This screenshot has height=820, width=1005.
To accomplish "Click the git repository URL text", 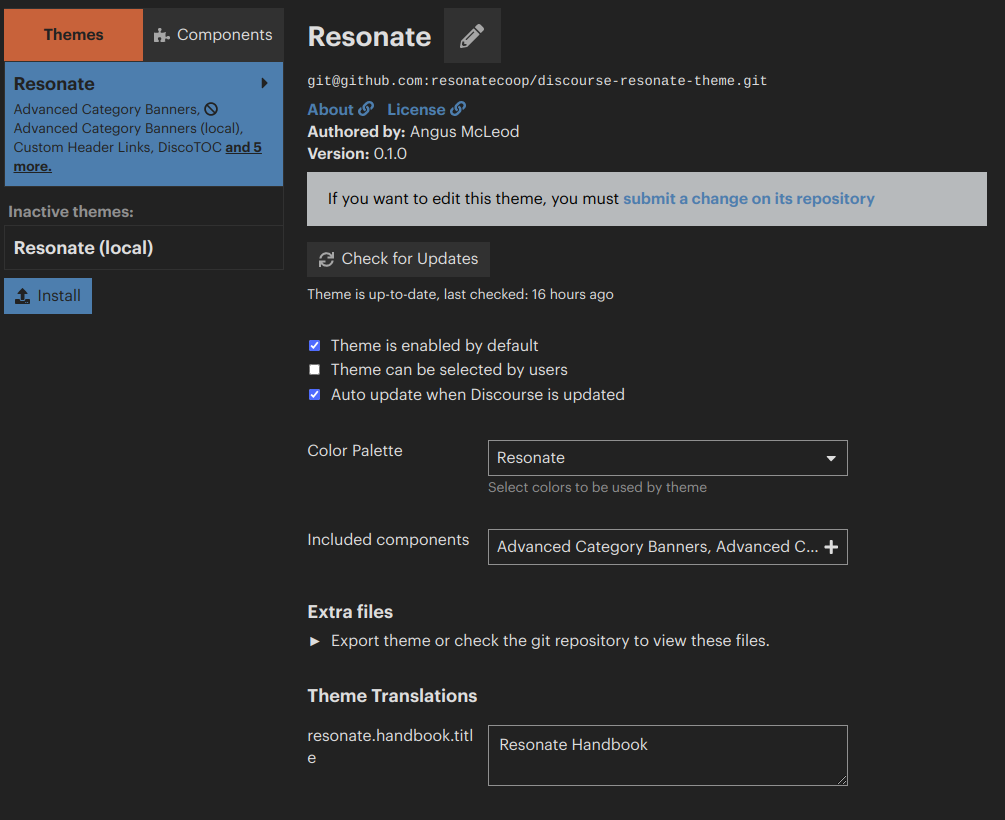I will (x=537, y=81).
